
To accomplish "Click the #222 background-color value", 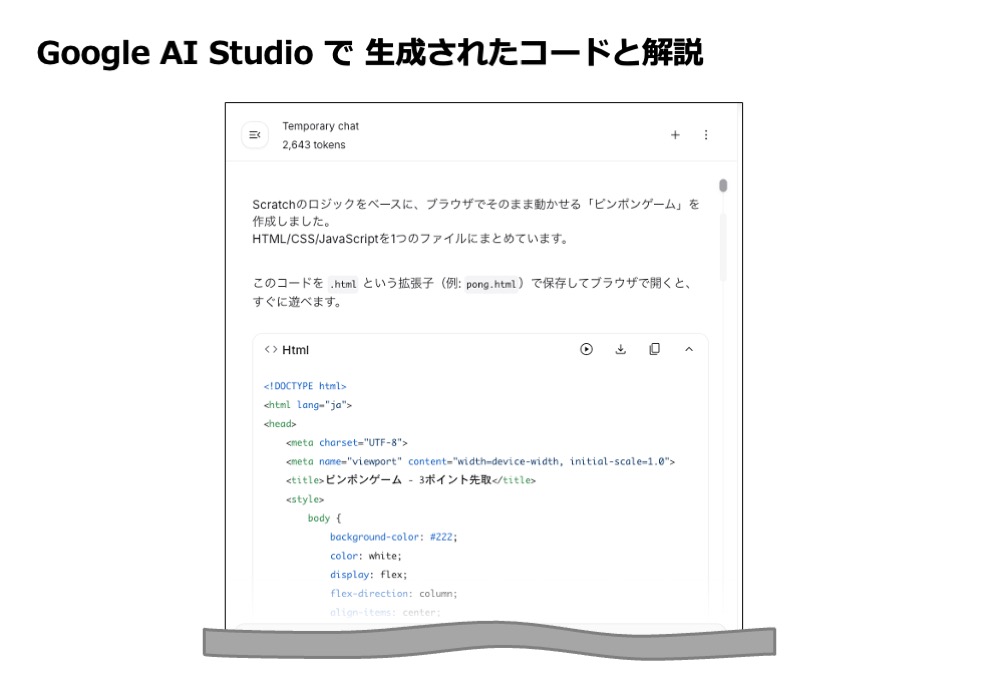I will pyautogui.click(x=443, y=537).
